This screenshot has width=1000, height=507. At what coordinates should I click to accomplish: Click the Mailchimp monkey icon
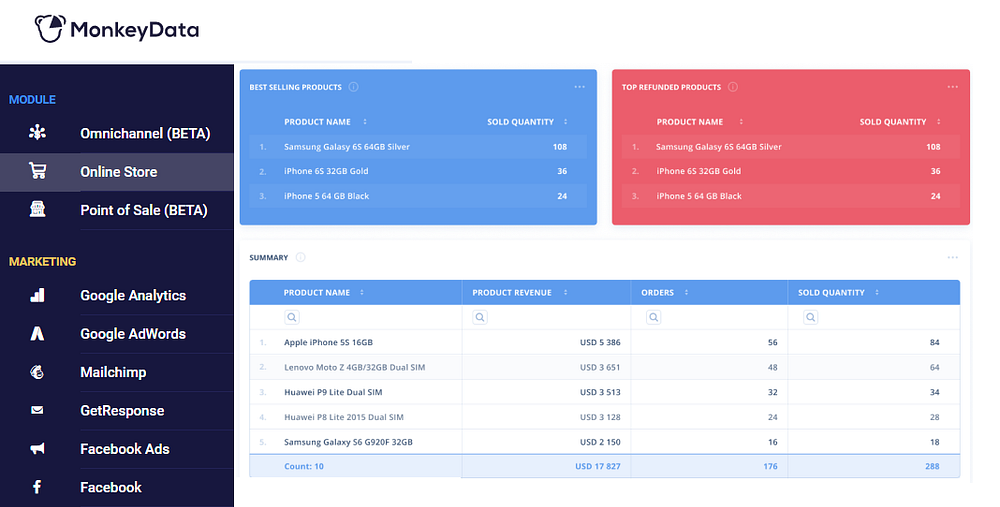(38, 372)
